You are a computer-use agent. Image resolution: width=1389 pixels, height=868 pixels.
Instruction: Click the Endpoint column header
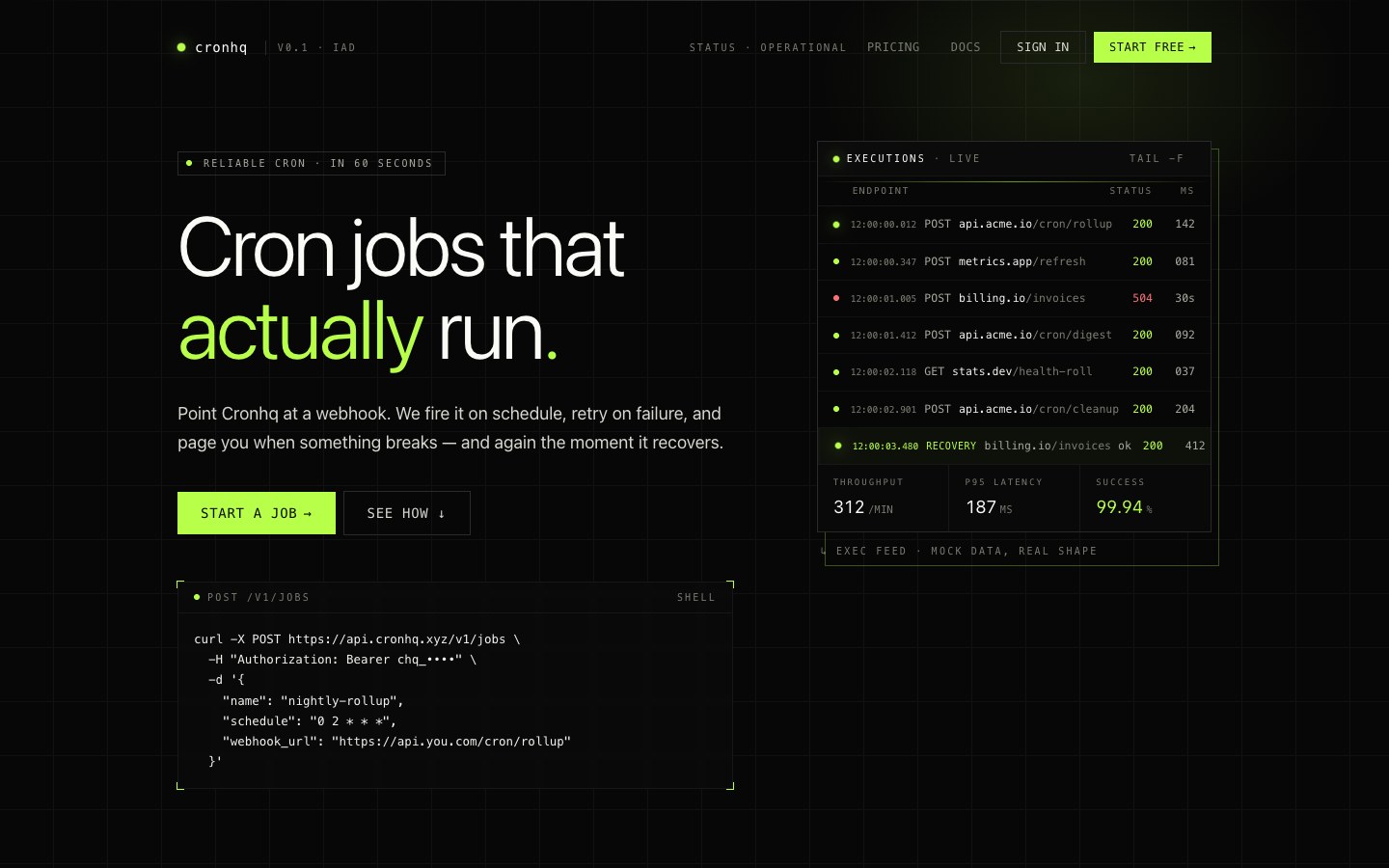pos(881,191)
